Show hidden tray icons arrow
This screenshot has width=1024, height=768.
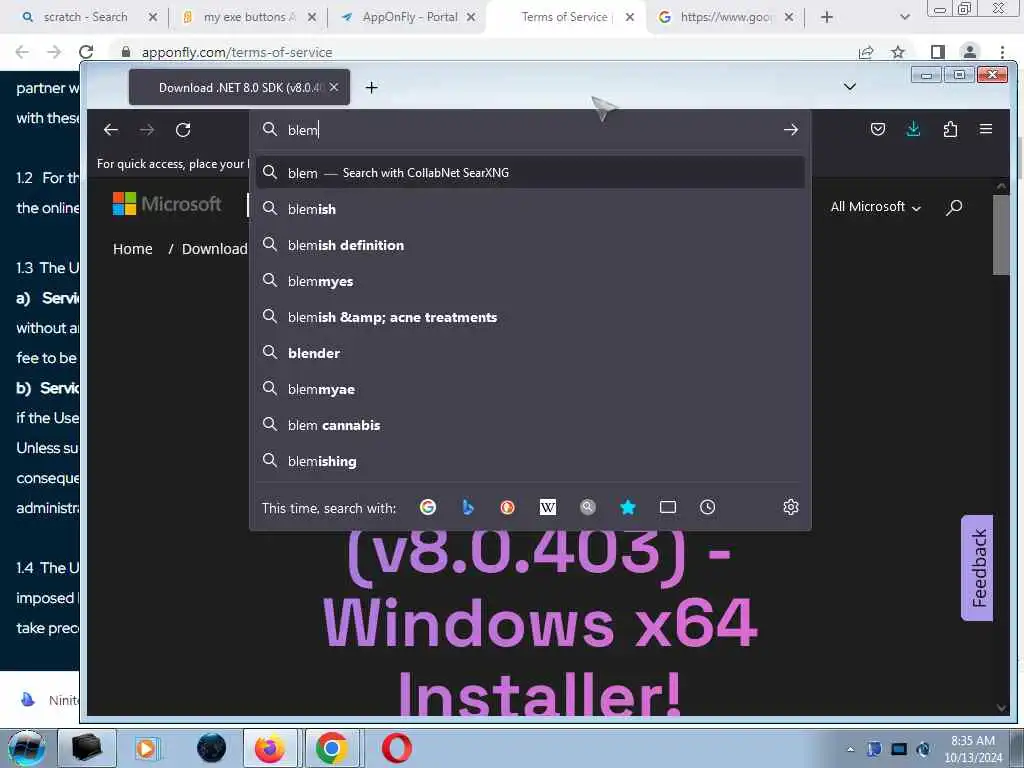coord(850,749)
